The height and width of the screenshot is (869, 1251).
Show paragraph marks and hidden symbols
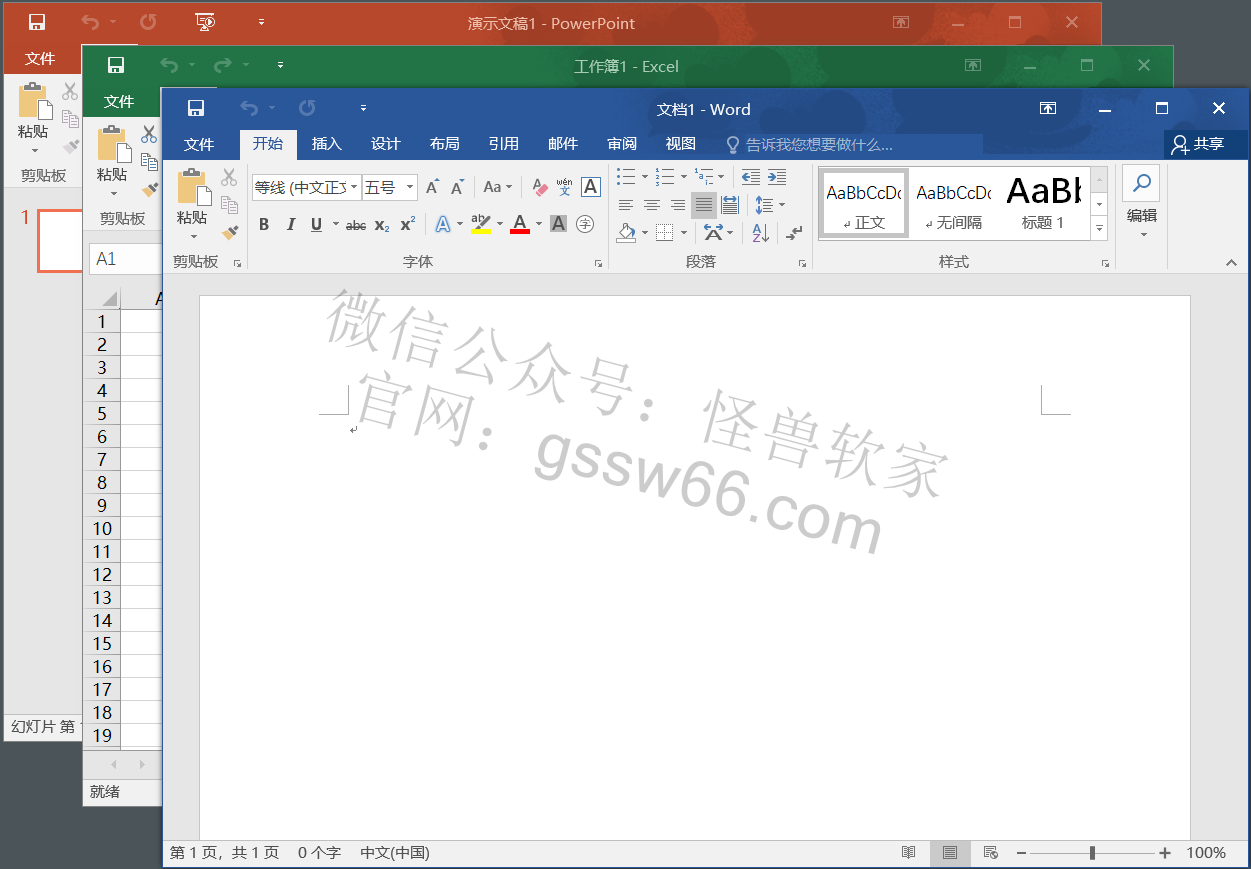click(794, 233)
